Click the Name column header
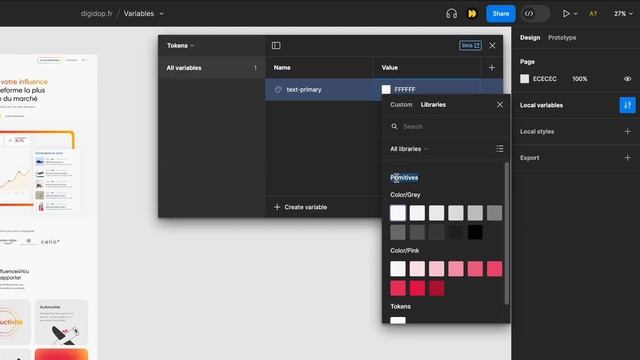Screen dimensions: 640x360 [282, 68]
